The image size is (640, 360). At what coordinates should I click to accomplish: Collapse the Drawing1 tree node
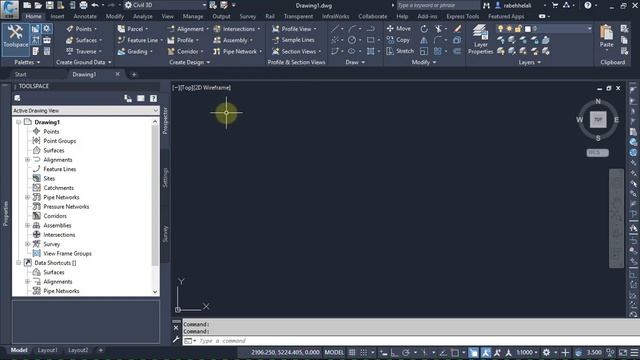click(x=18, y=122)
